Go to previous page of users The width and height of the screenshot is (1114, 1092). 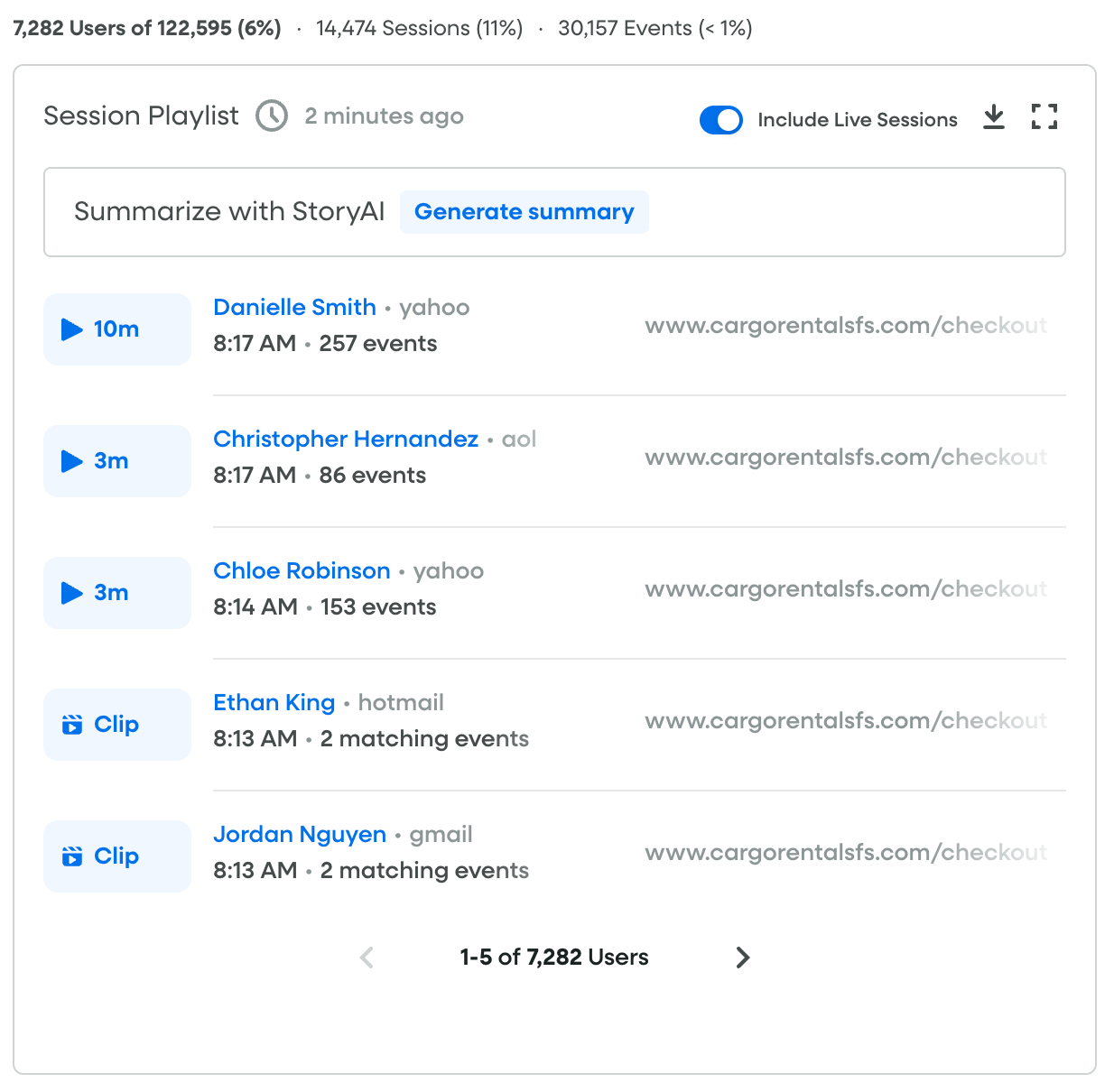click(x=367, y=958)
